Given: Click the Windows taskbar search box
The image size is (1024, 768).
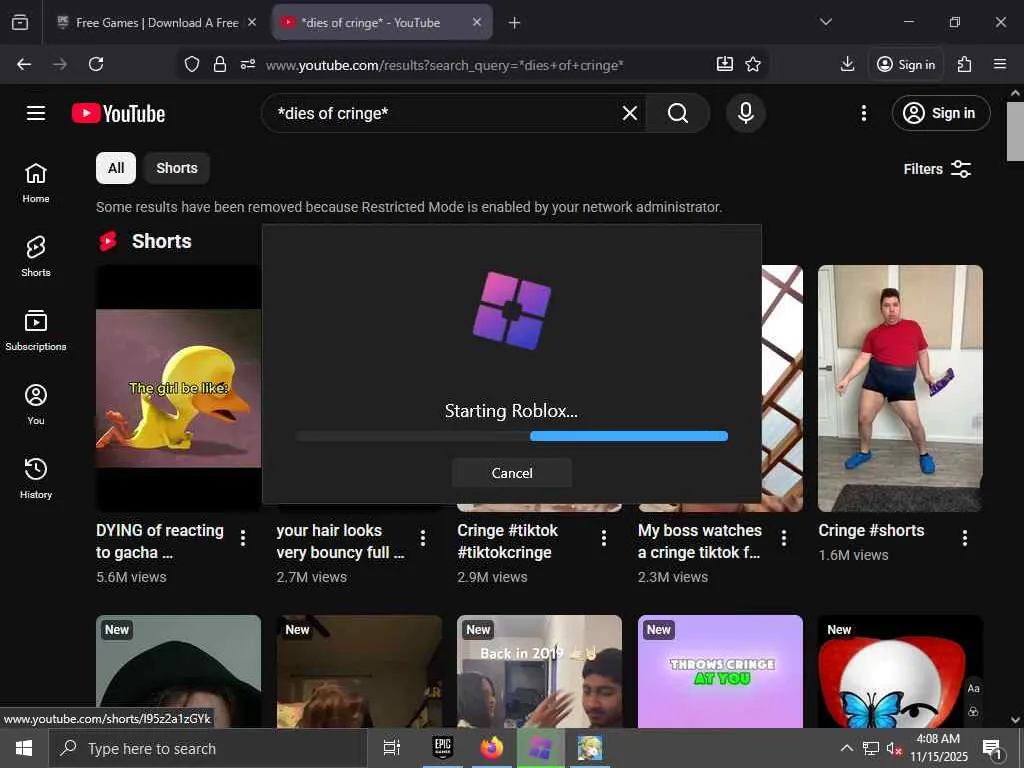Looking at the screenshot, I should tap(208, 748).
